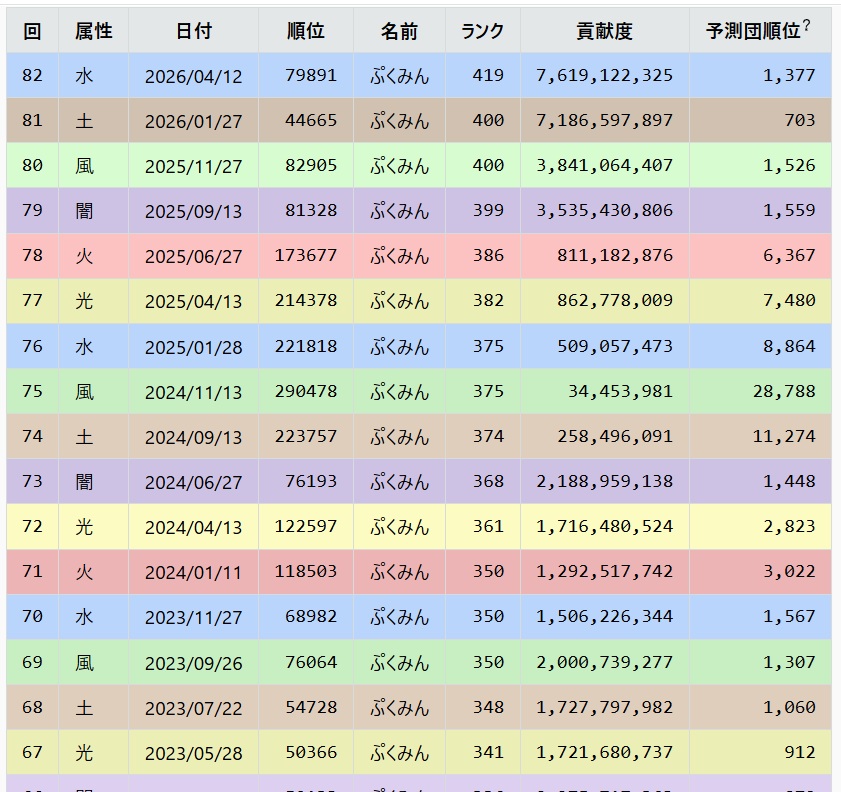Click the 回 column header
The image size is (841, 792).
tap(32, 31)
